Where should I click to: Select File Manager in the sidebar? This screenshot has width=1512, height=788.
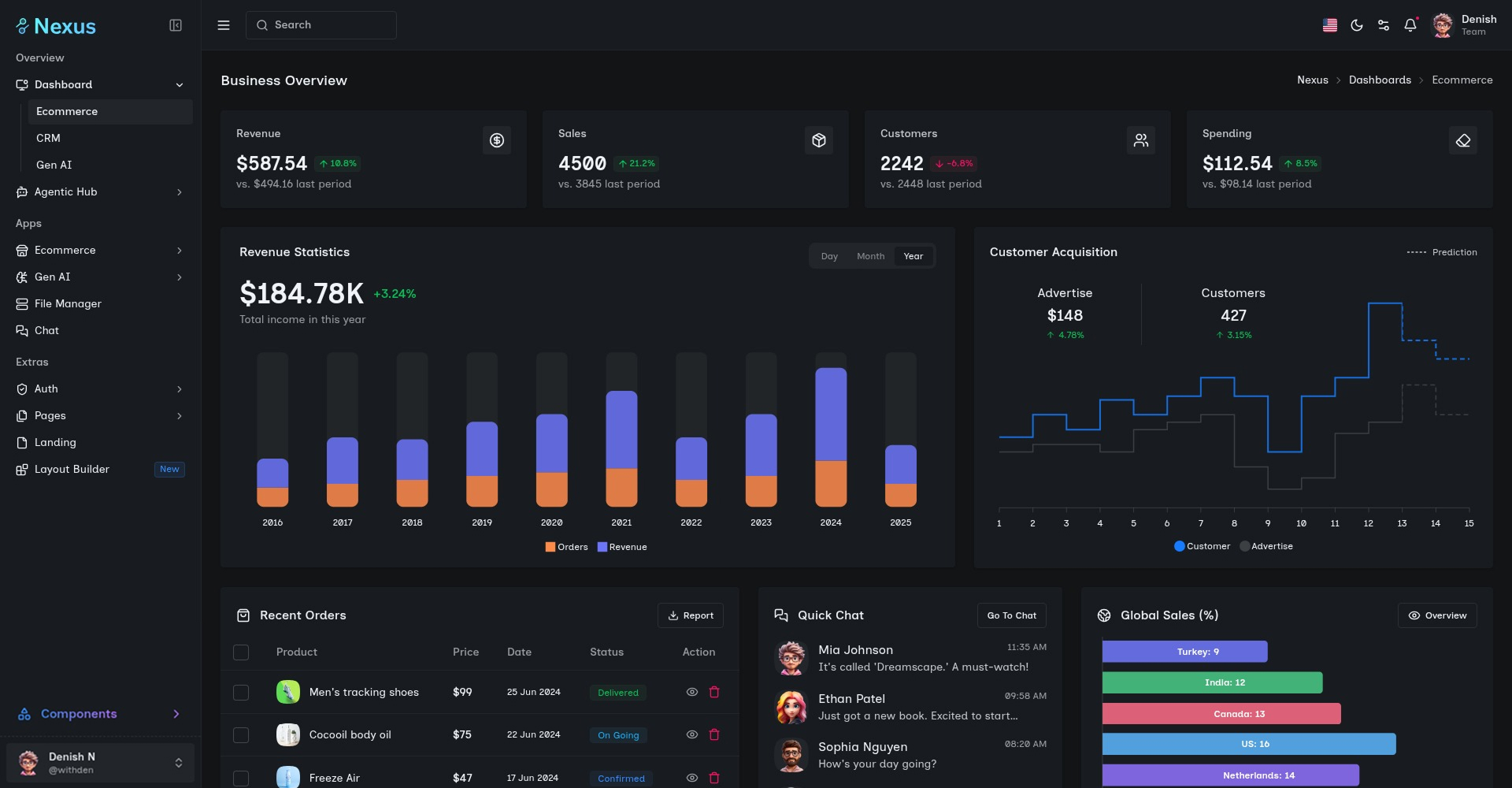[x=68, y=303]
